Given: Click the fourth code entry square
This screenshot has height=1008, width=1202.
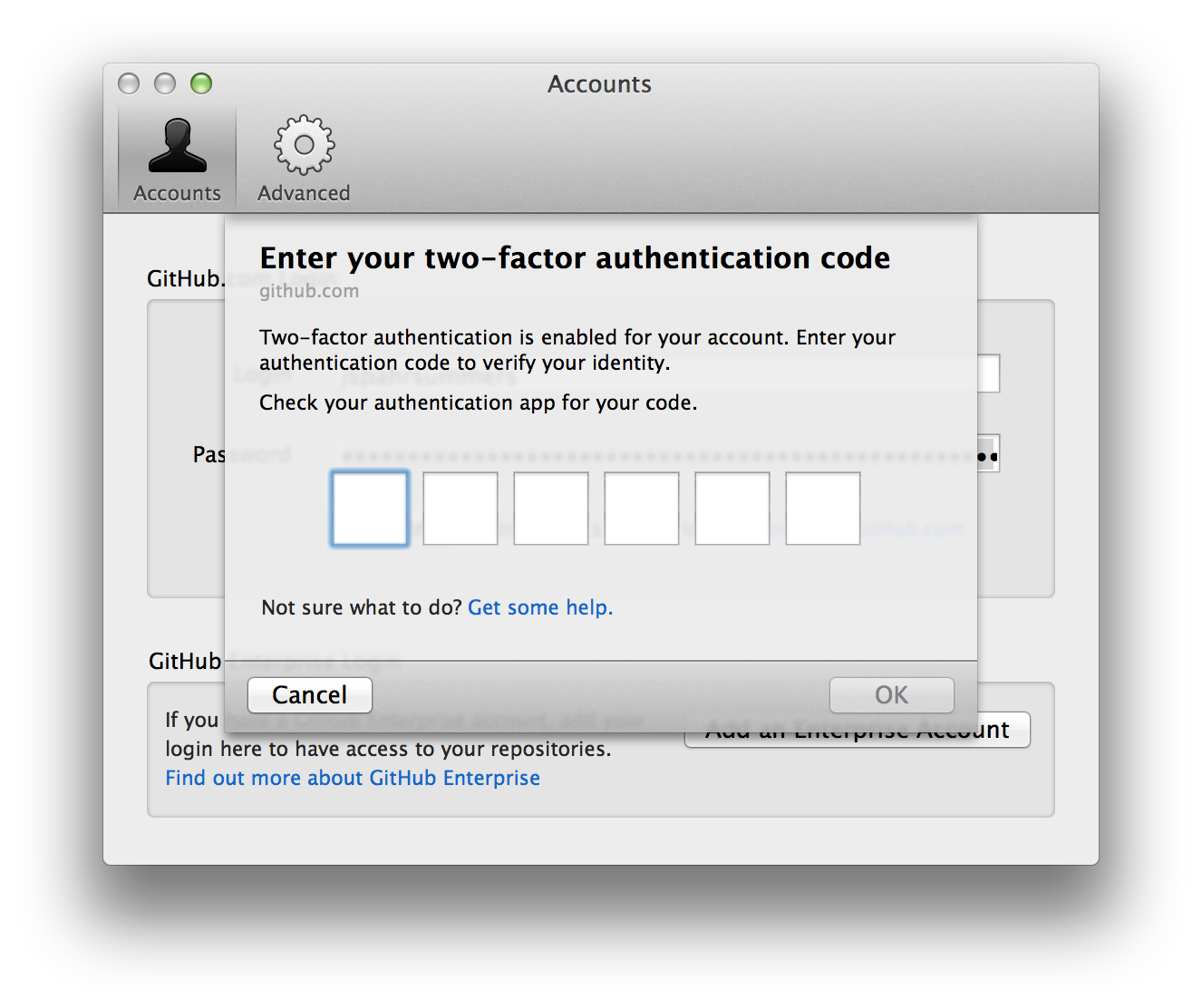Looking at the screenshot, I should tap(641, 509).
